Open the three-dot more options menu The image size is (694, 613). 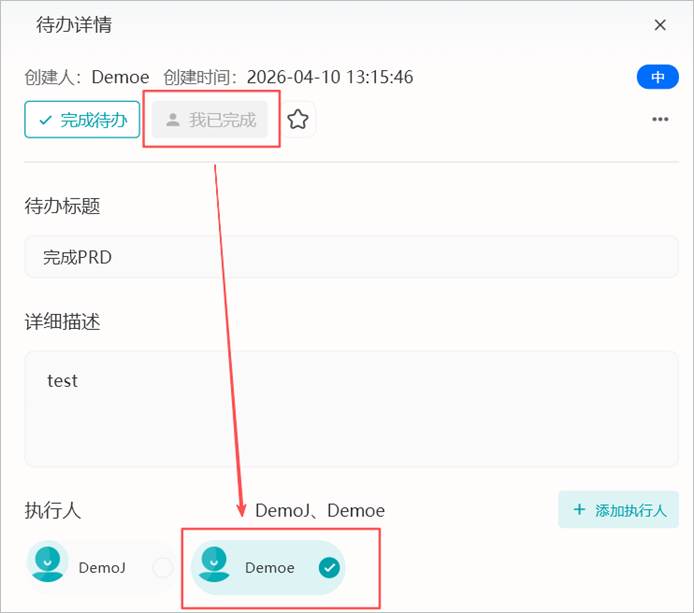point(660,119)
